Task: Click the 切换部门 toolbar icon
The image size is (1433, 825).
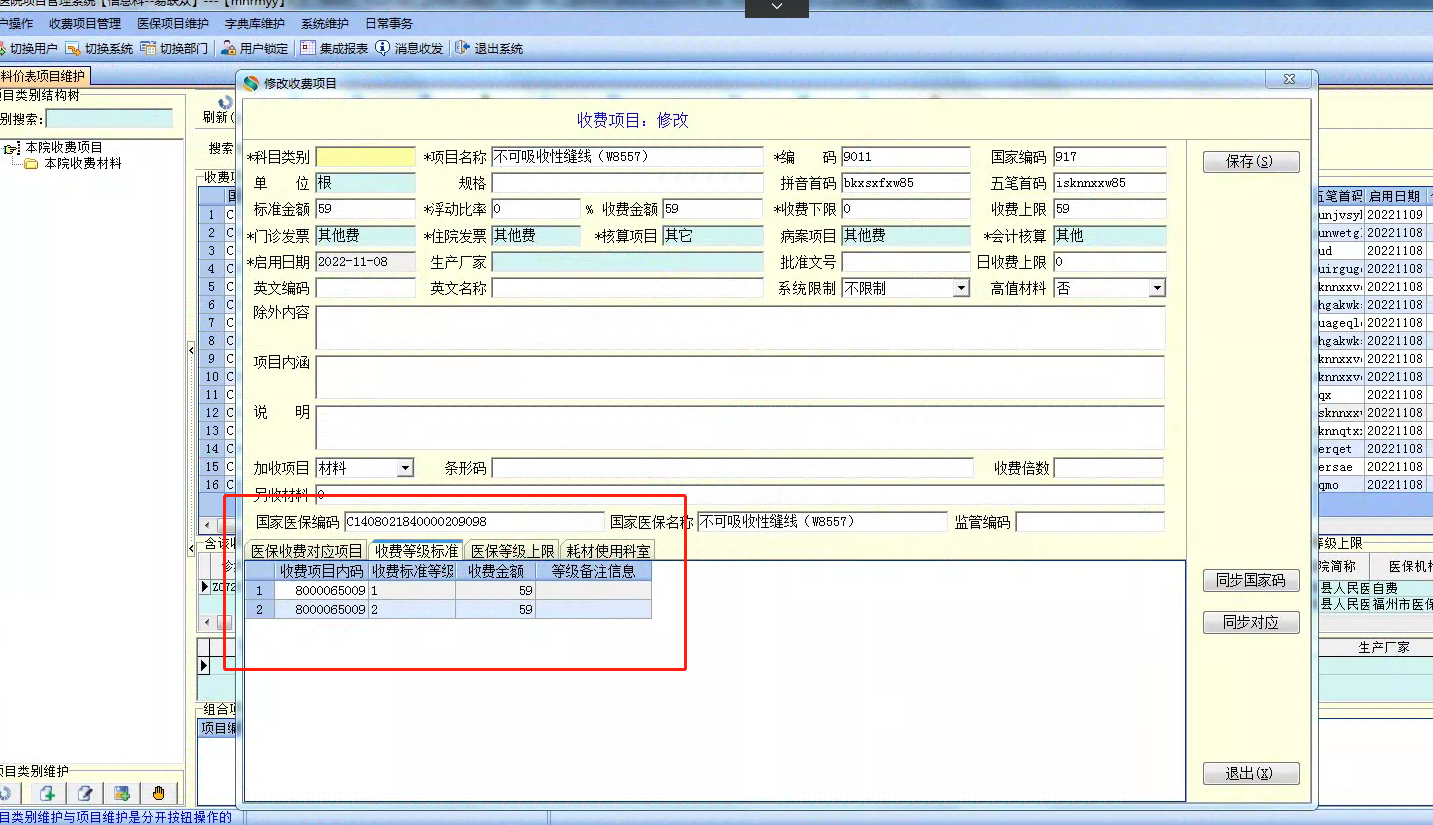Action: point(148,48)
